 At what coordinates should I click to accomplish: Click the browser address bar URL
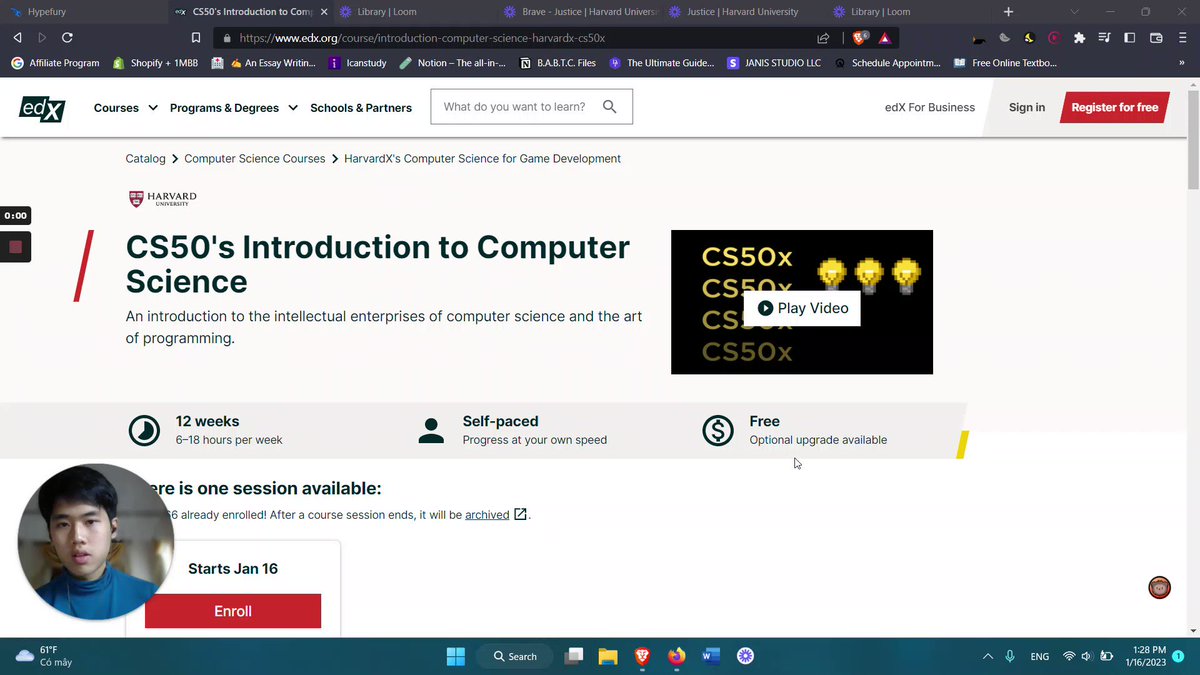pos(422,38)
